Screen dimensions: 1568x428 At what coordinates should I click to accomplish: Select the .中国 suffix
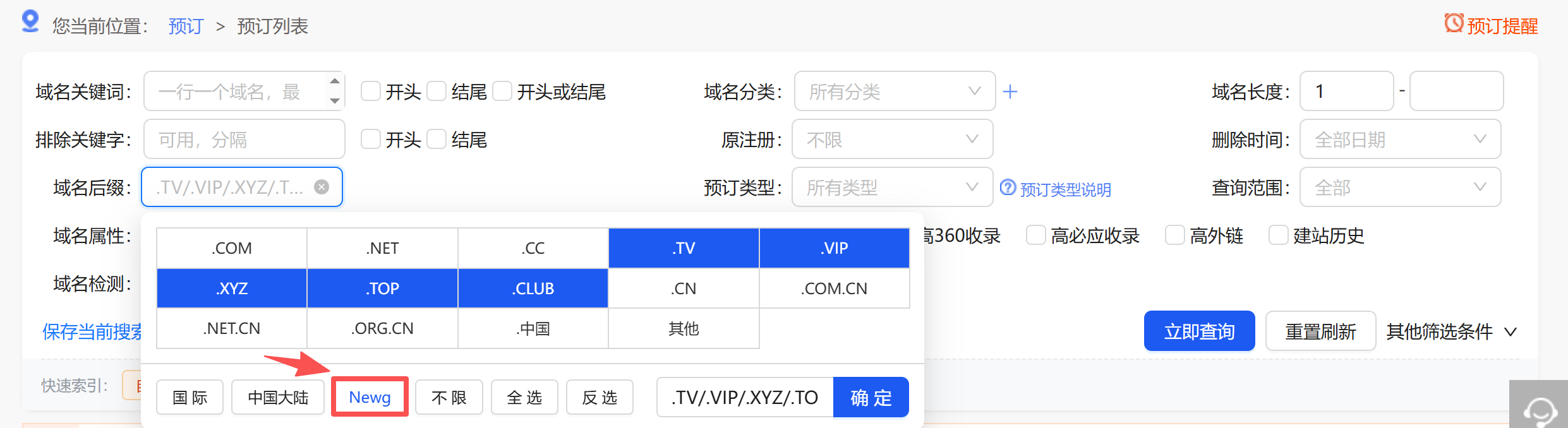[533, 328]
